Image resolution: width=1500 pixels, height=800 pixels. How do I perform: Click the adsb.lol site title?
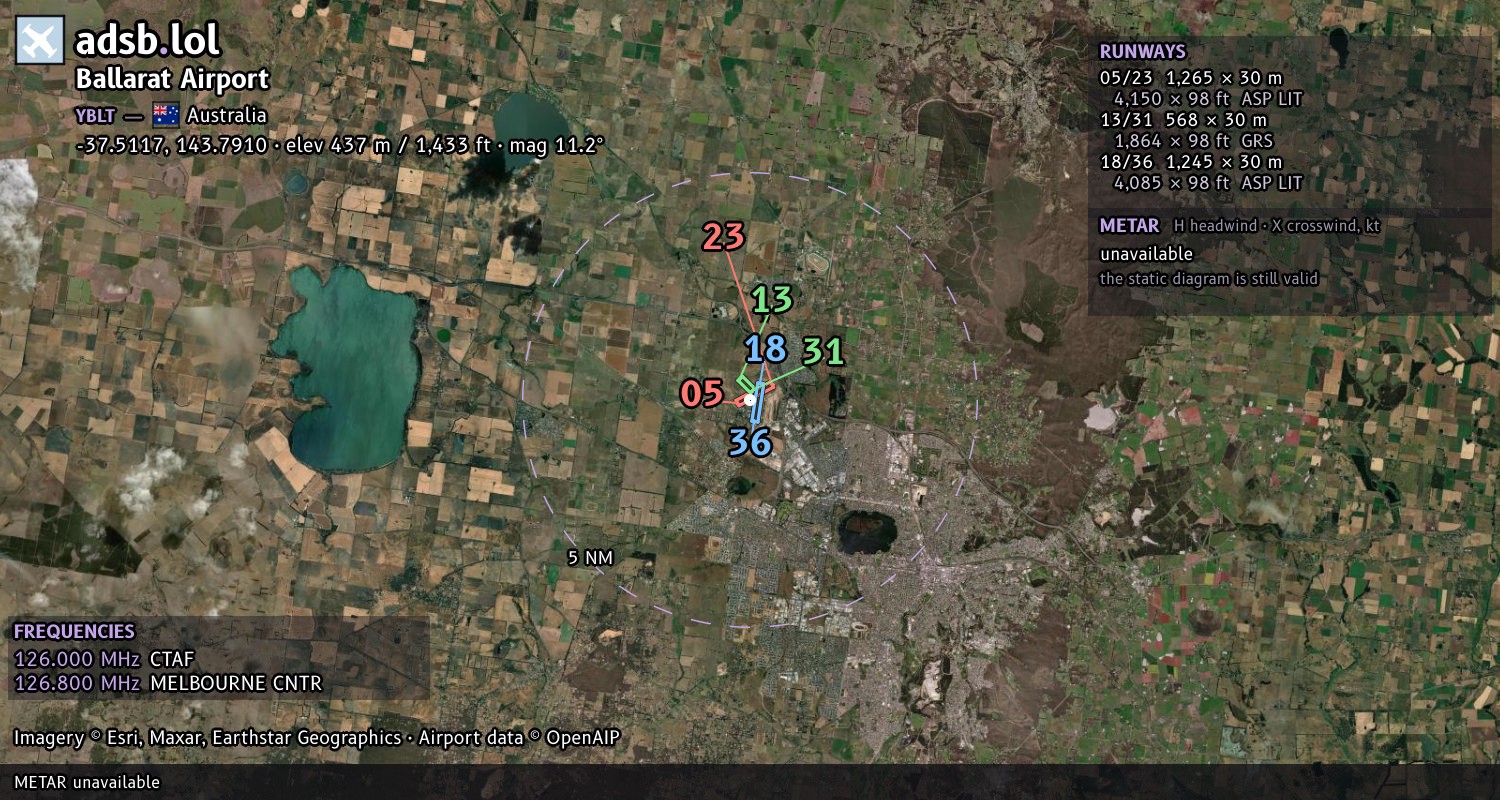click(147, 41)
